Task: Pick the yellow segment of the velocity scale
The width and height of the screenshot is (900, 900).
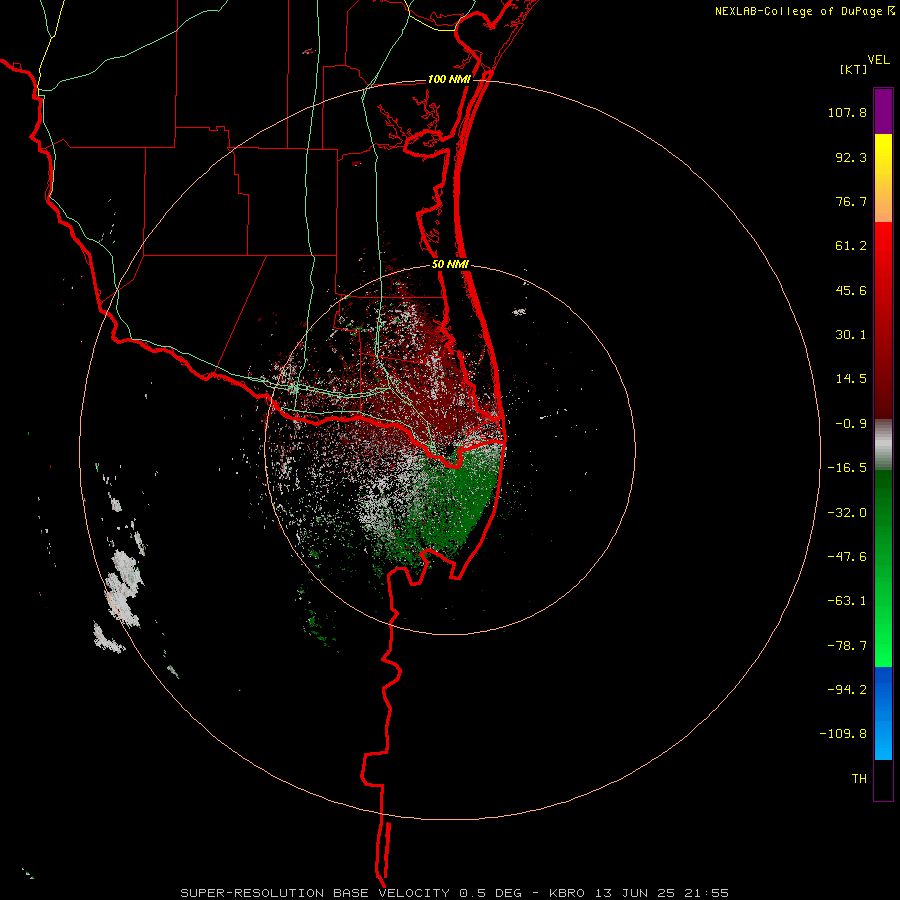Action: (x=883, y=178)
